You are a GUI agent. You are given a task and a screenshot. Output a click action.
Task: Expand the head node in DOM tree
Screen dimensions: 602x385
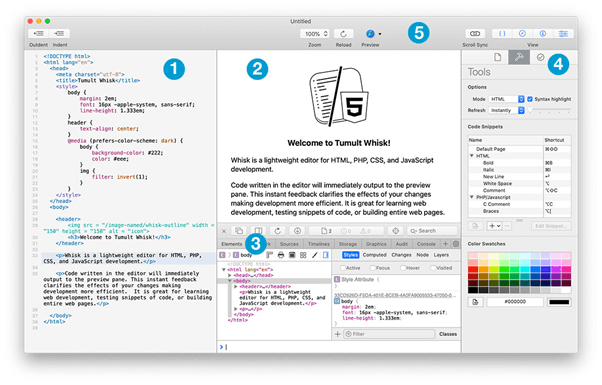coord(230,275)
